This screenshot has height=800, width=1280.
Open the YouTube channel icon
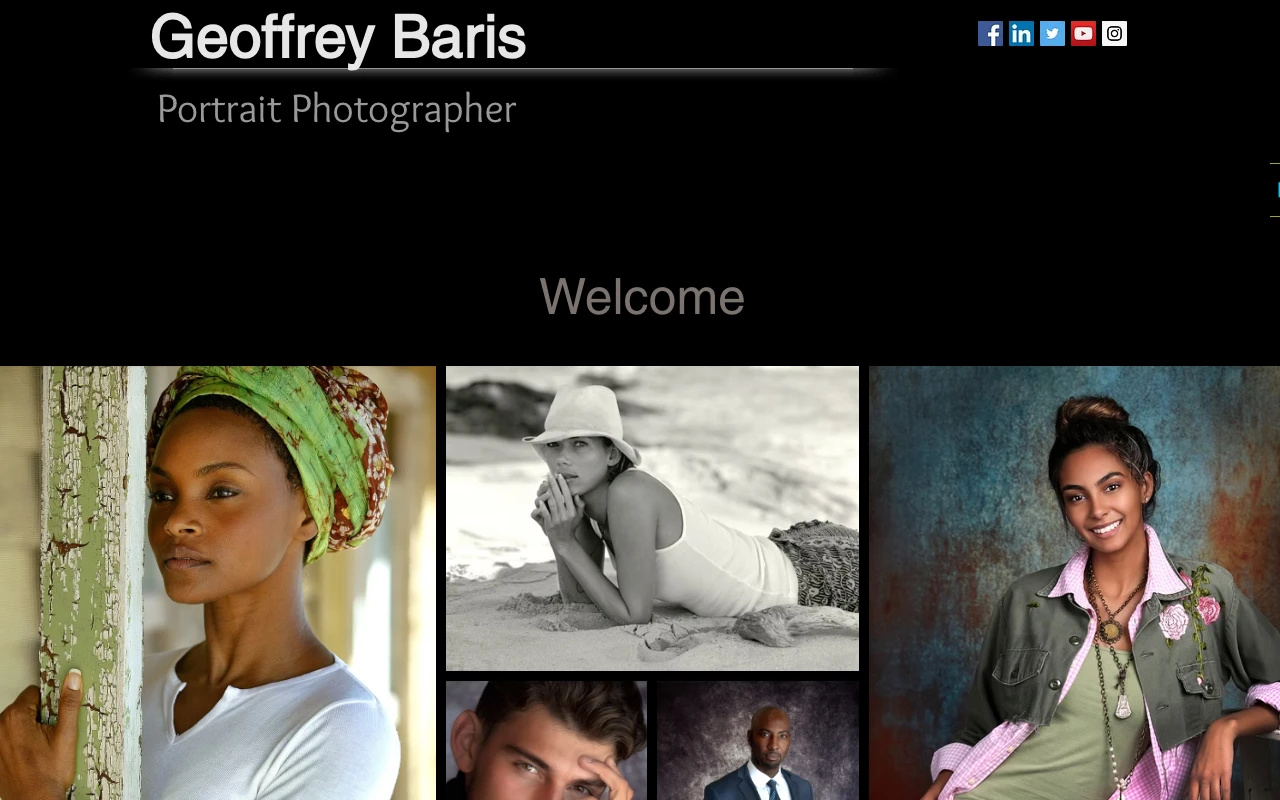point(1083,34)
